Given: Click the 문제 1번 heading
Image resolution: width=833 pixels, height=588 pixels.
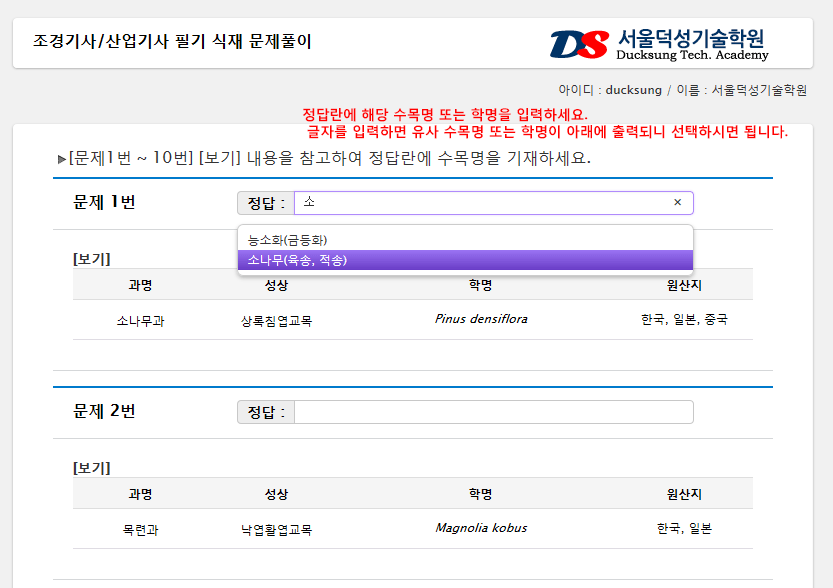Looking at the screenshot, I should tap(104, 202).
